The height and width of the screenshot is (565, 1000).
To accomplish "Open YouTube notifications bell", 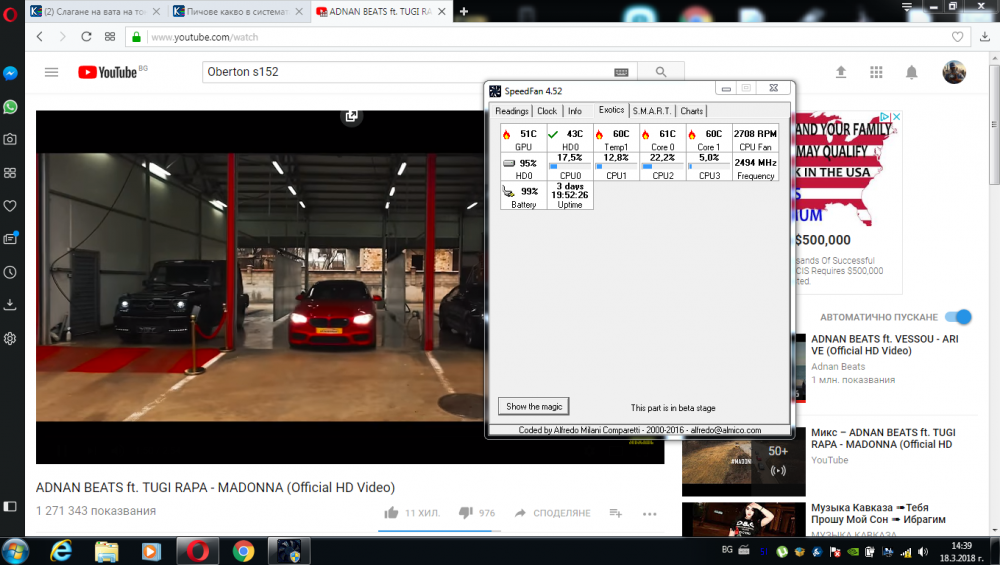I will 912,72.
